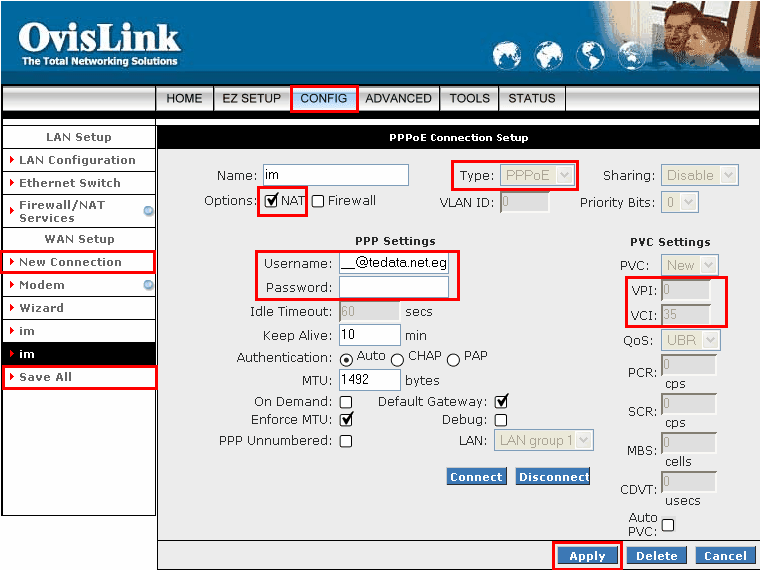Click the red arrow beside Ethernet Switch
Viewport: 760px width, 570px height.
pyautogui.click(x=11, y=183)
